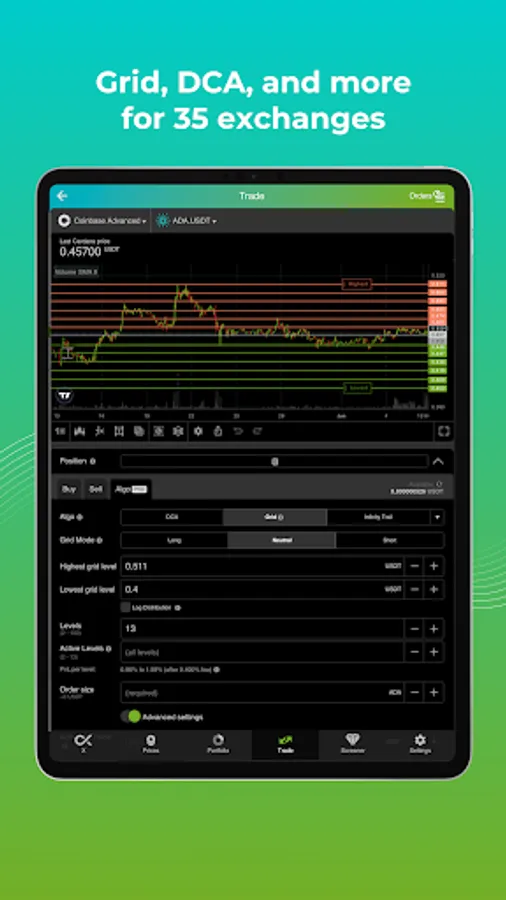The image size is (506, 900).
Task: Select the DCA algo option
Action: (172, 517)
